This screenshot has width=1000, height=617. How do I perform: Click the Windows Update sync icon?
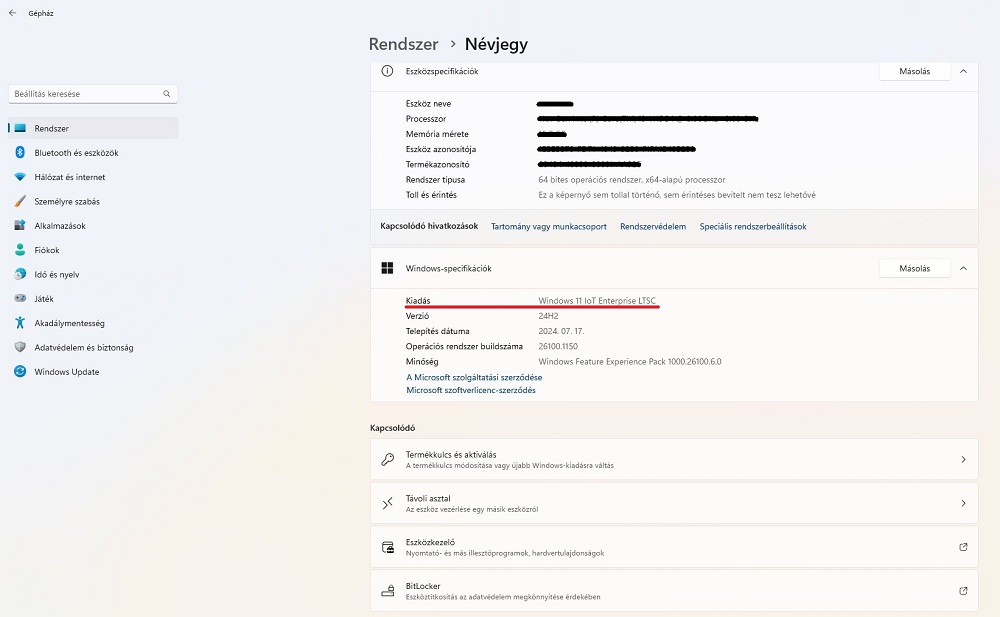(20, 371)
